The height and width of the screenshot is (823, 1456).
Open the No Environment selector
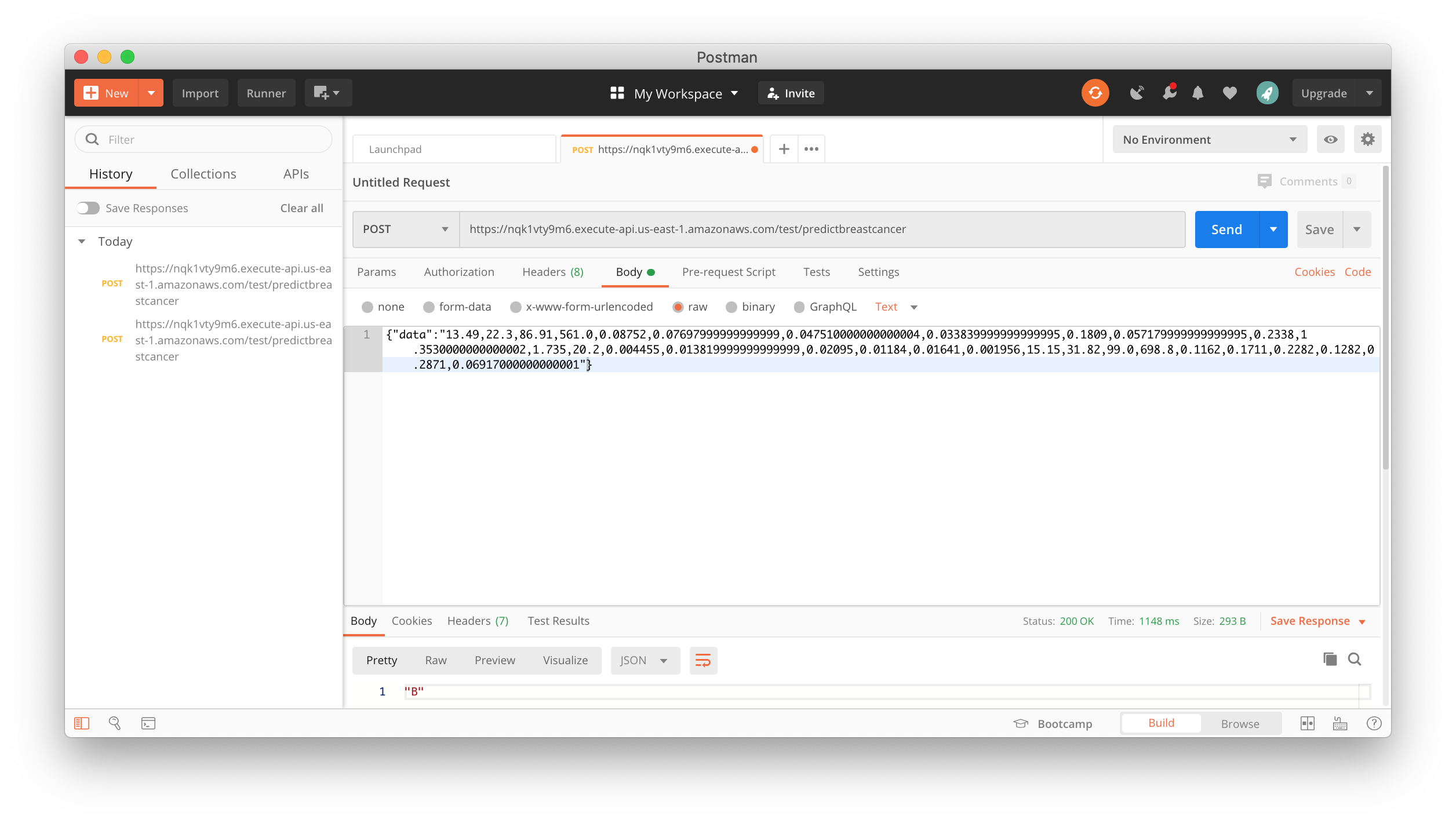[x=1210, y=140]
